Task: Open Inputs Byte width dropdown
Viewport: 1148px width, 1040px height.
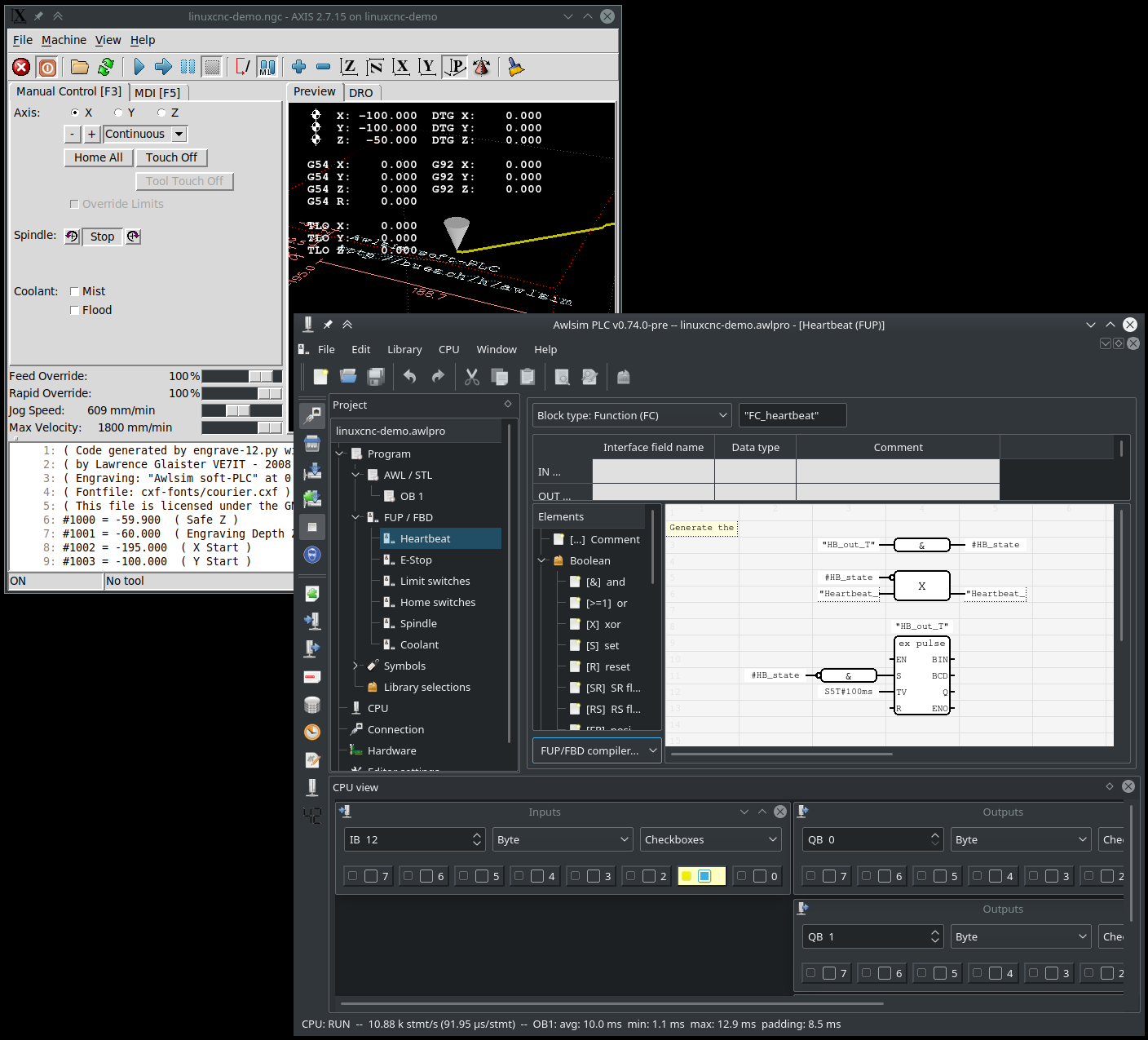Action: coord(563,839)
